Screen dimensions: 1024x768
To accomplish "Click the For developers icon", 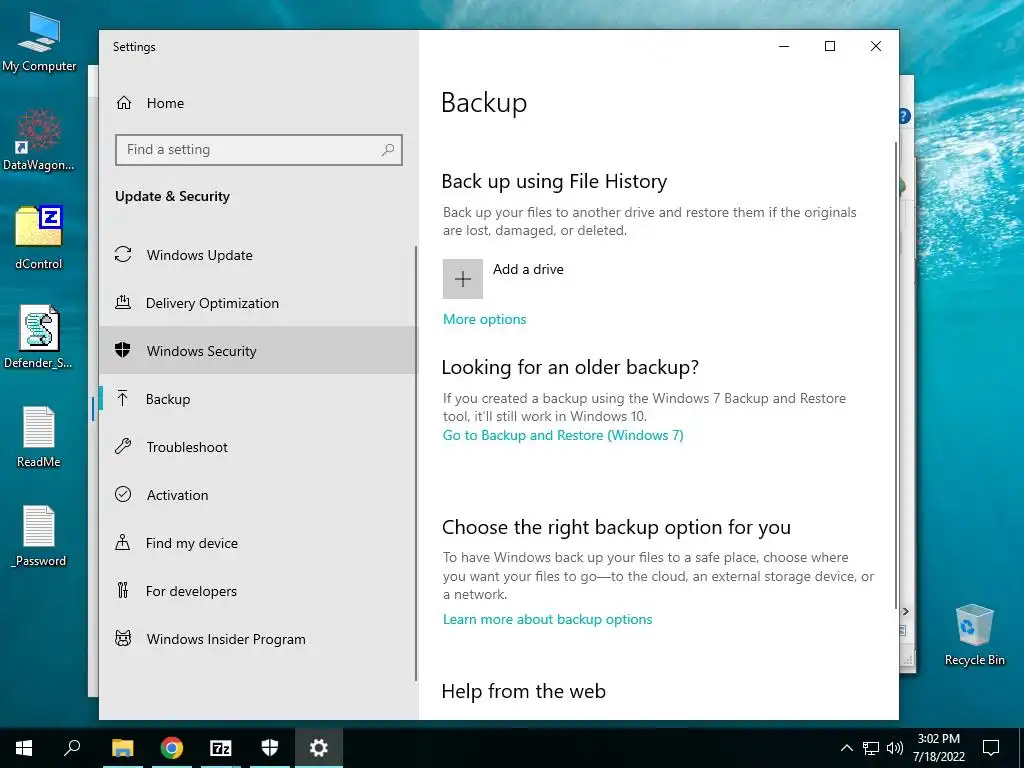I will click(123, 590).
